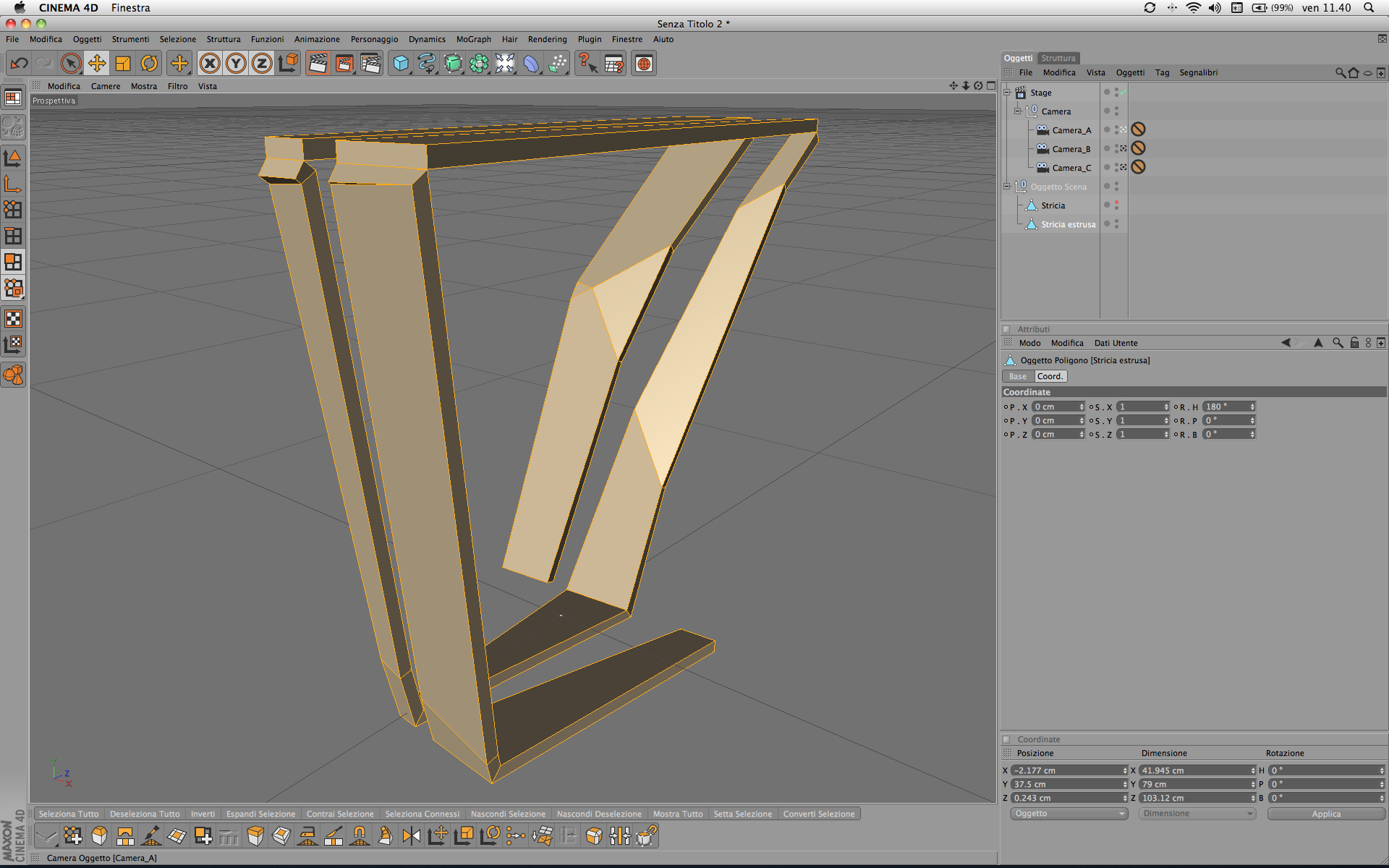Lock the Z axis
Image resolution: width=1389 pixels, height=868 pixels.
pyautogui.click(x=261, y=64)
